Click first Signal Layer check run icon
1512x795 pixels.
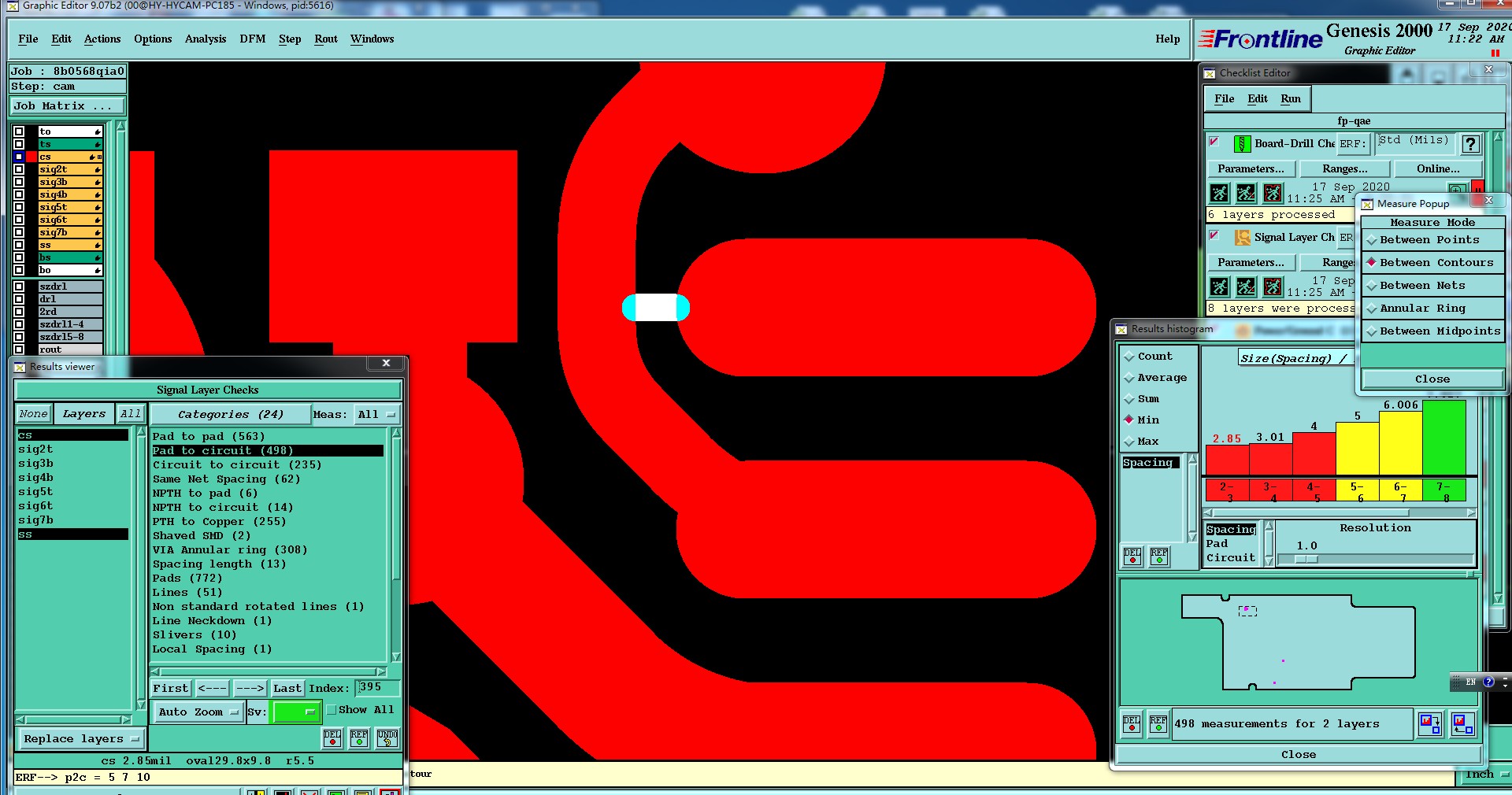coord(1219,287)
